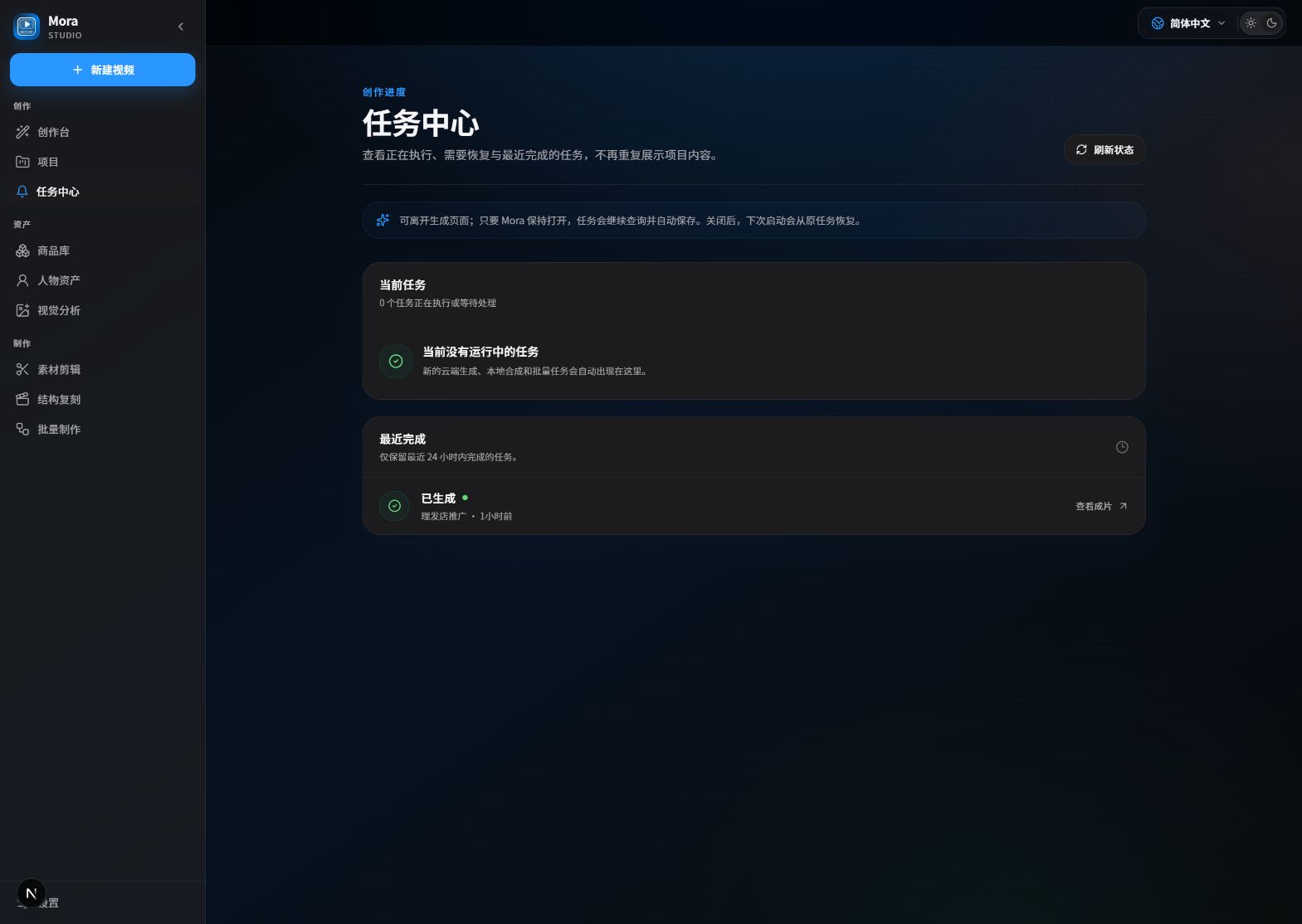The image size is (1302, 924).
Task: Click the clapperboard icon beside 结构复刻
Action: (x=22, y=399)
